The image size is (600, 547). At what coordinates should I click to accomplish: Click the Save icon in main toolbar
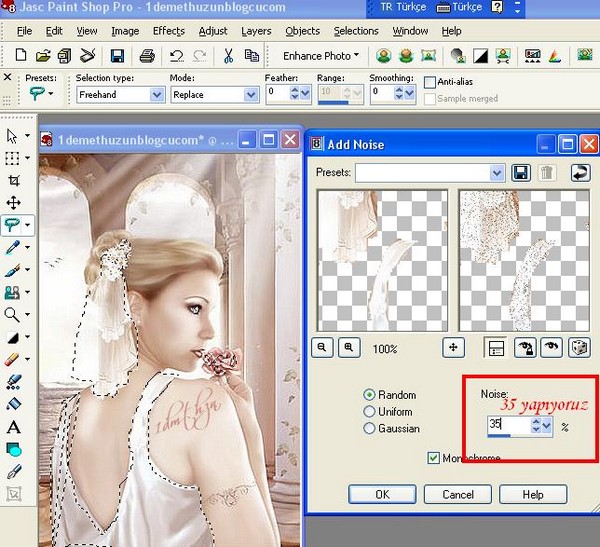click(117, 56)
